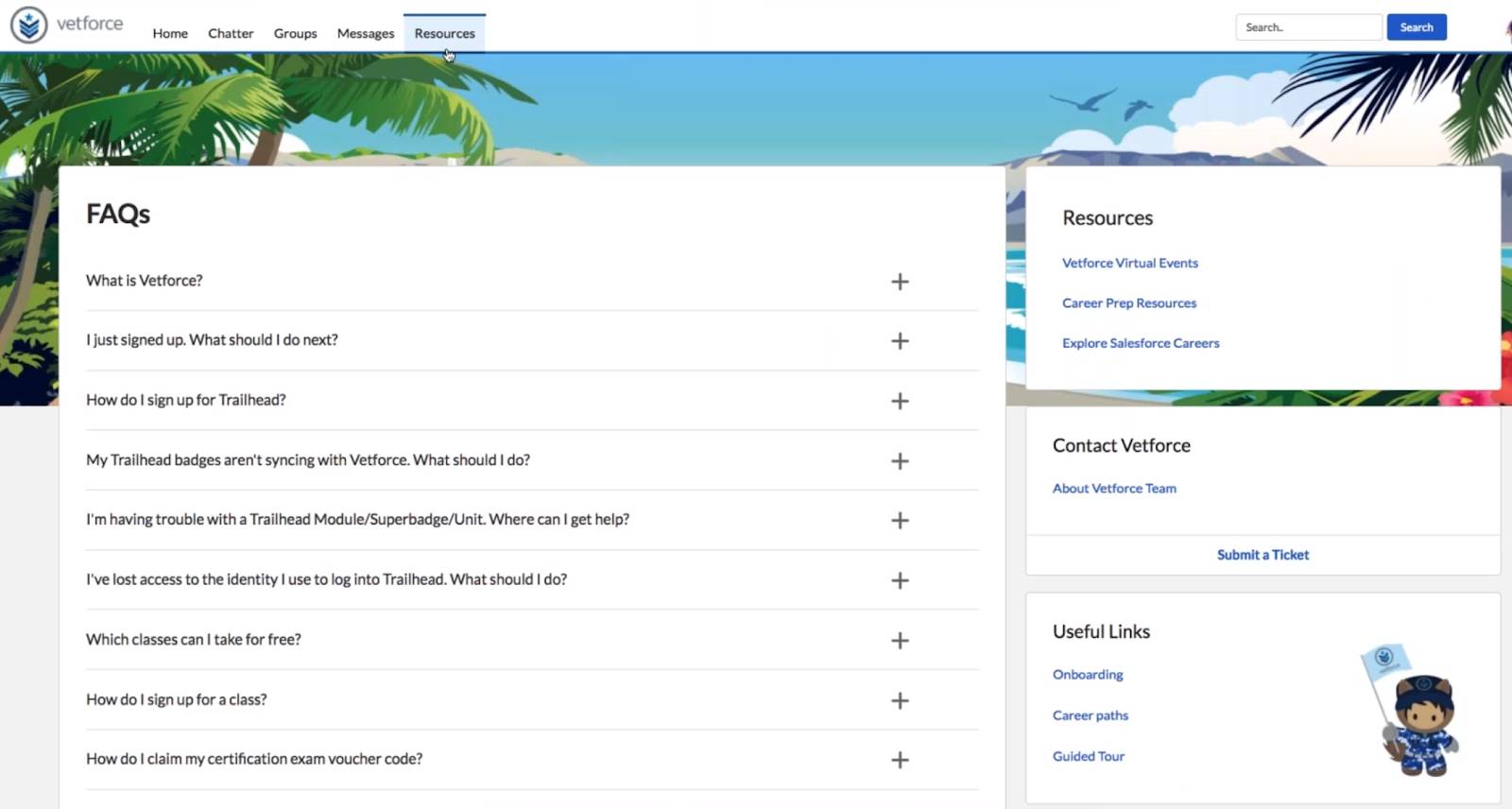Viewport: 1512px width, 809px height.
Task: Select the Resources tab
Action: (444, 33)
